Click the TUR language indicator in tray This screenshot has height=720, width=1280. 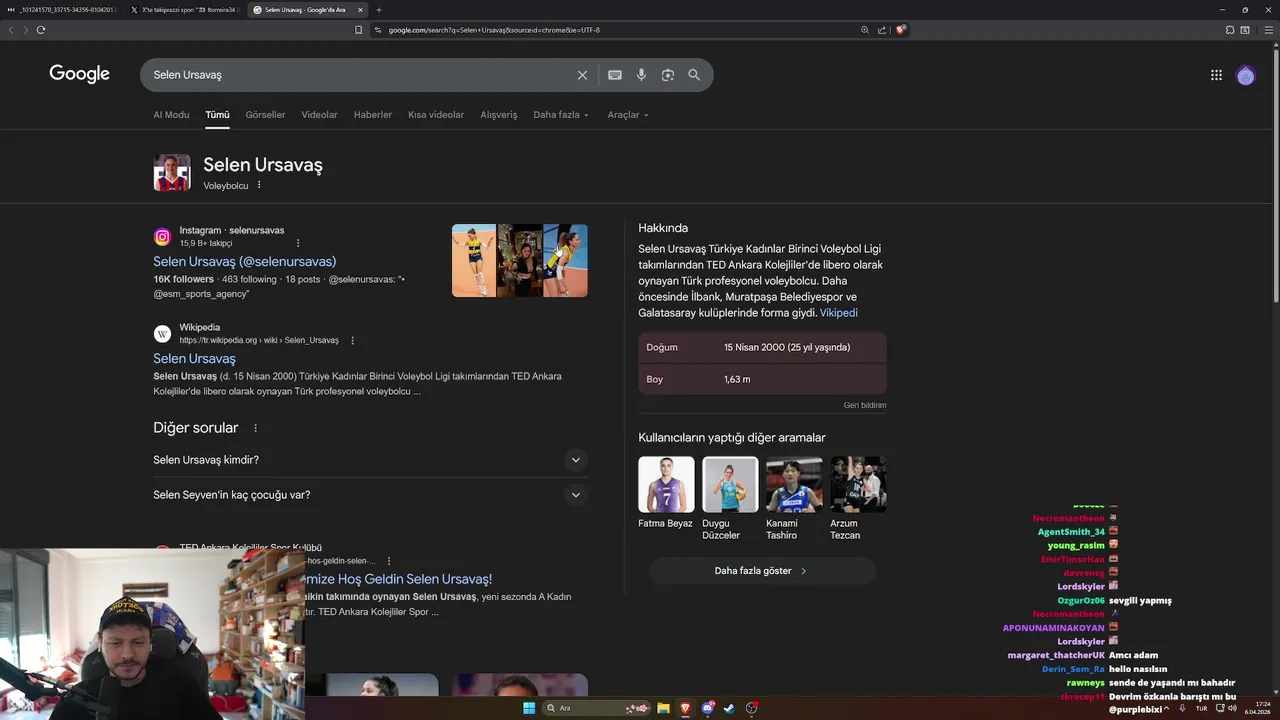coord(1201,708)
